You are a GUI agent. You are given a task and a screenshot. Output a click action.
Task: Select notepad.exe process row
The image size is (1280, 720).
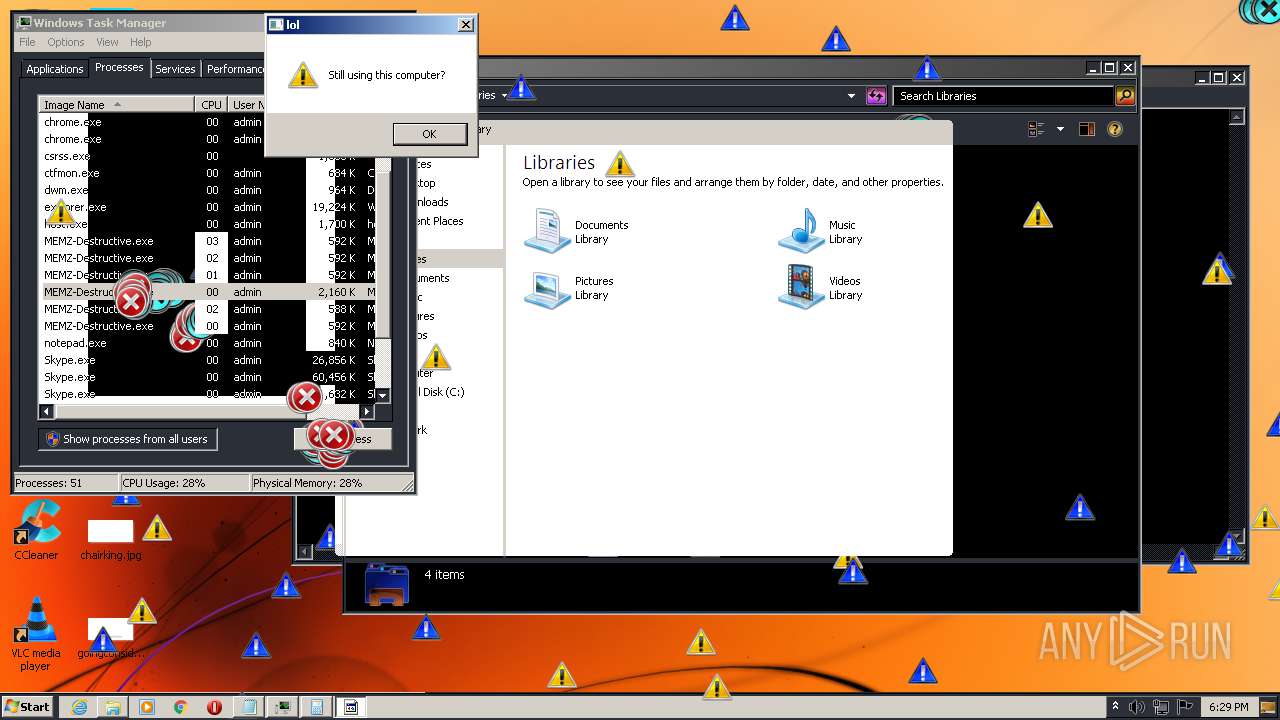[207, 343]
